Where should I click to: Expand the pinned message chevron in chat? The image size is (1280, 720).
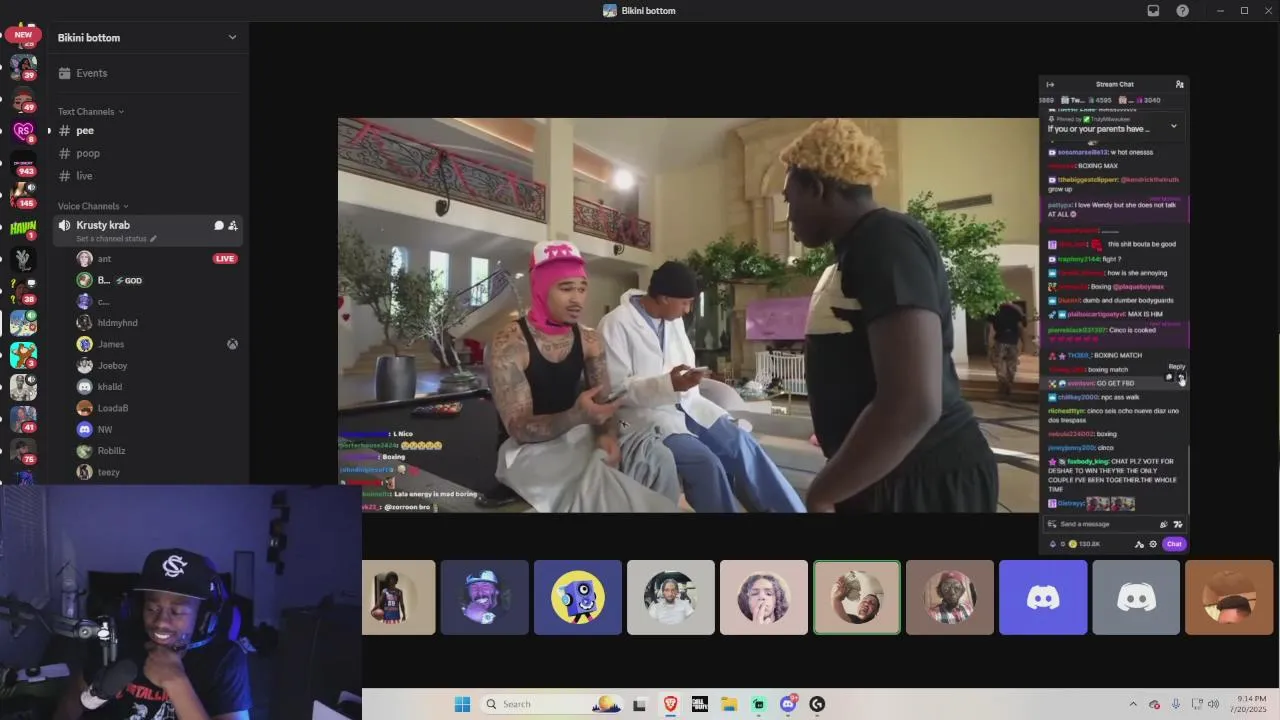[1173, 126]
